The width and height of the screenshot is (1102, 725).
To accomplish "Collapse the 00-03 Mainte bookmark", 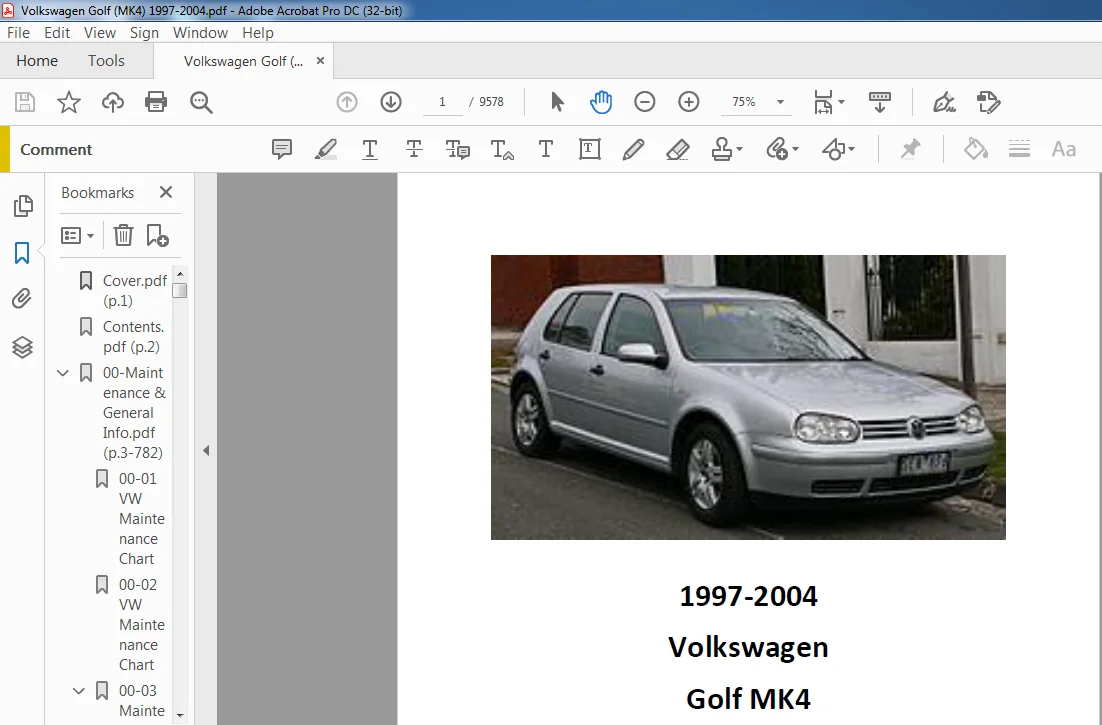I will [79, 691].
